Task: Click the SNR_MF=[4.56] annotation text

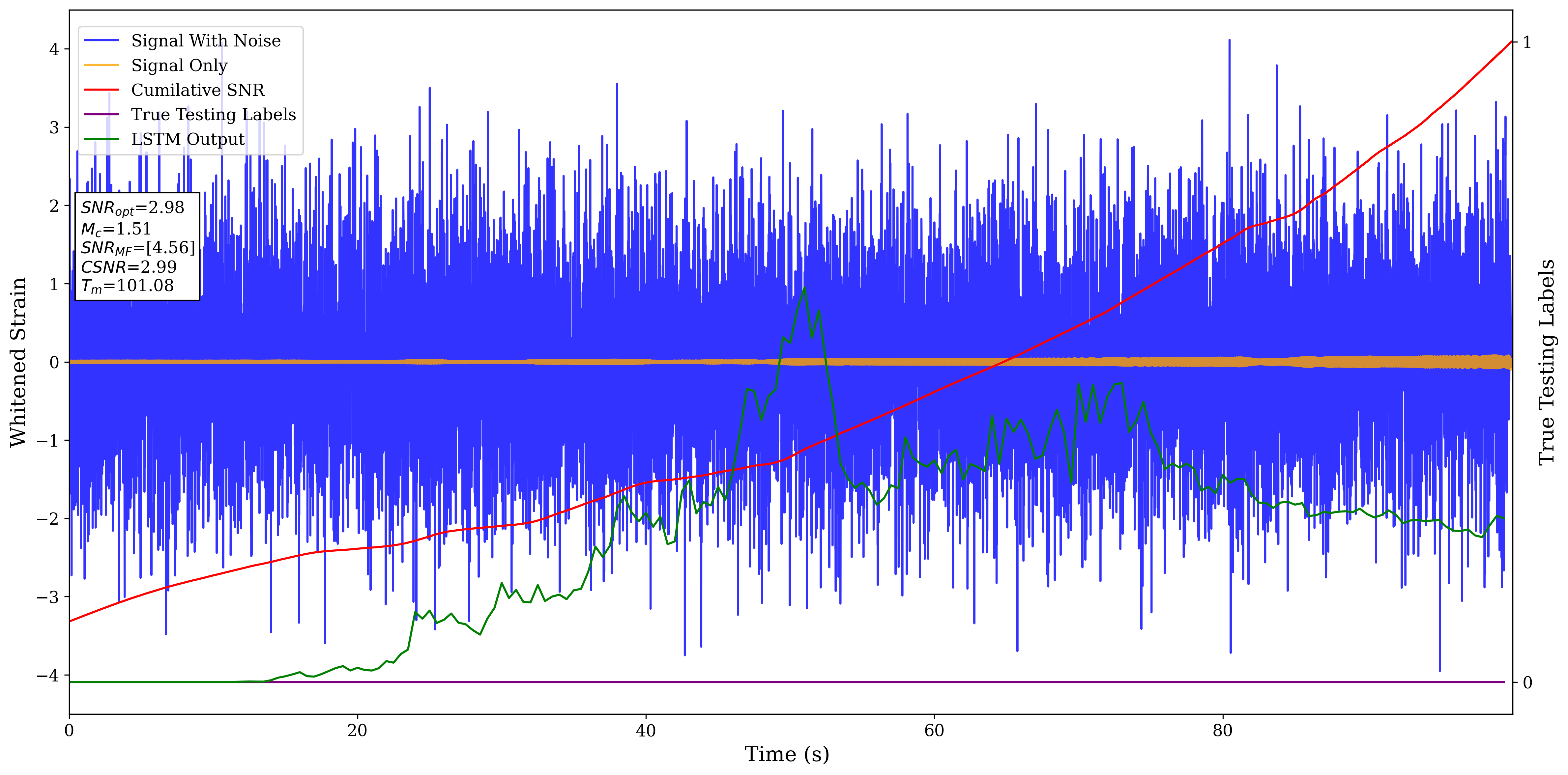Action: coord(137,248)
